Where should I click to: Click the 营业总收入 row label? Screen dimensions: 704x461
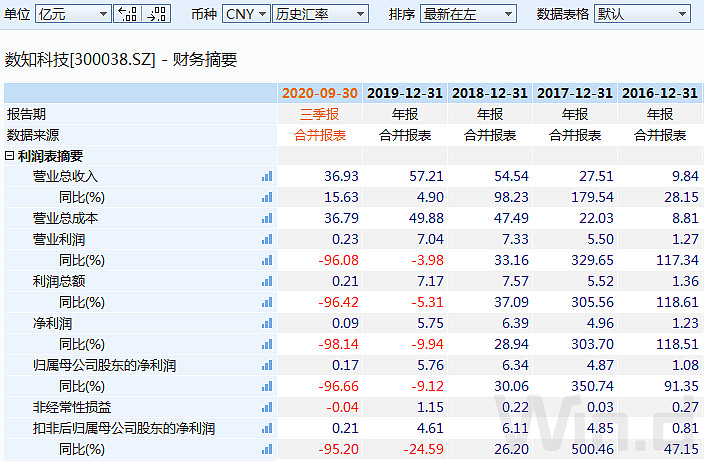(65, 176)
